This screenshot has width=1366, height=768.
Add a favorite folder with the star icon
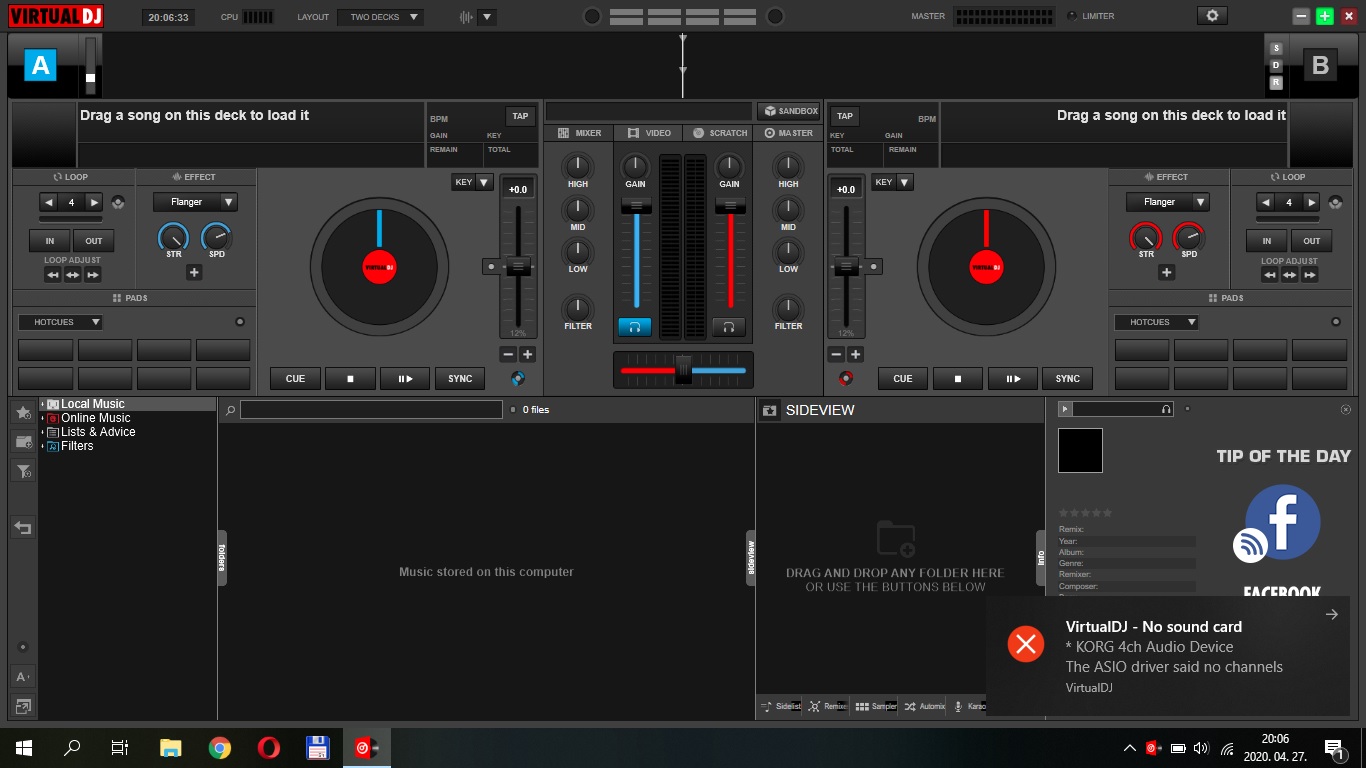(23, 412)
